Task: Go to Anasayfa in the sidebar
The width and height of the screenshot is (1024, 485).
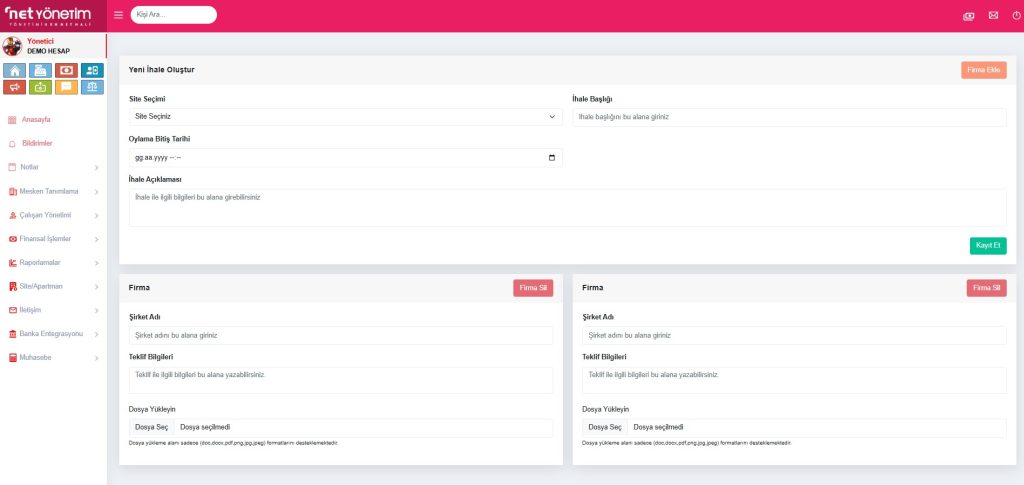Action: 36,120
